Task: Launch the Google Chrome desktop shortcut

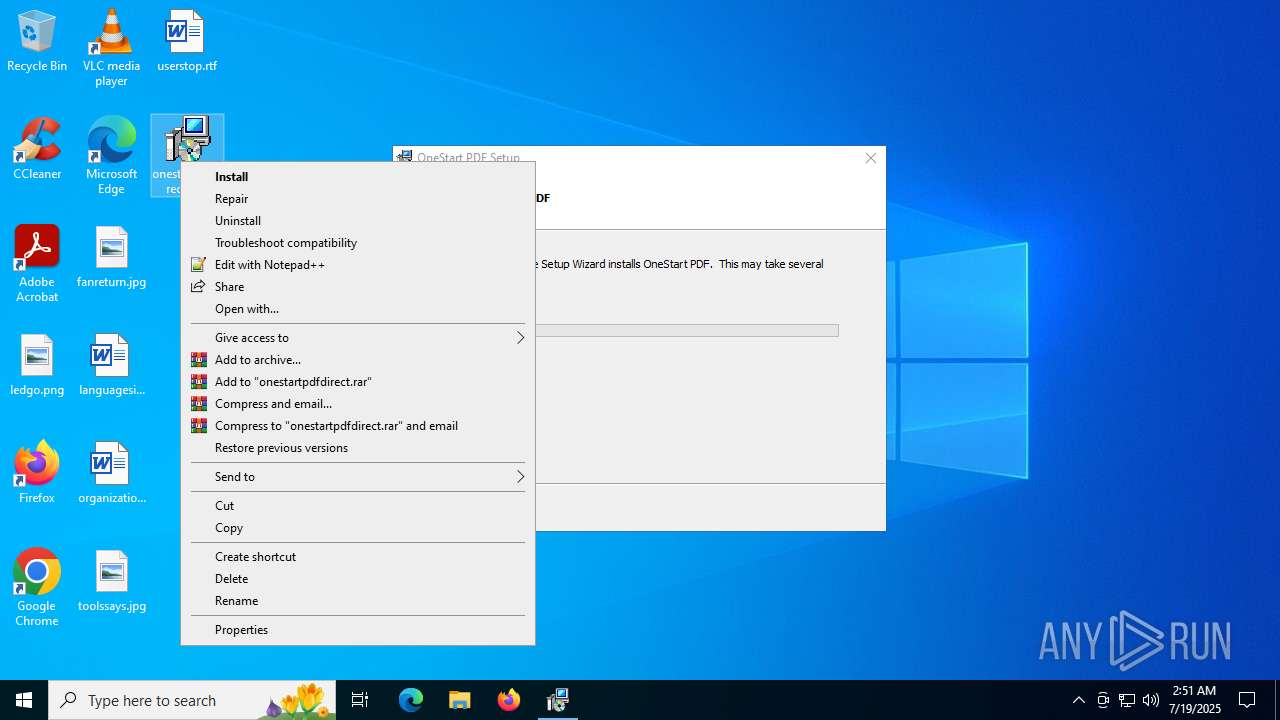Action: coord(37,588)
